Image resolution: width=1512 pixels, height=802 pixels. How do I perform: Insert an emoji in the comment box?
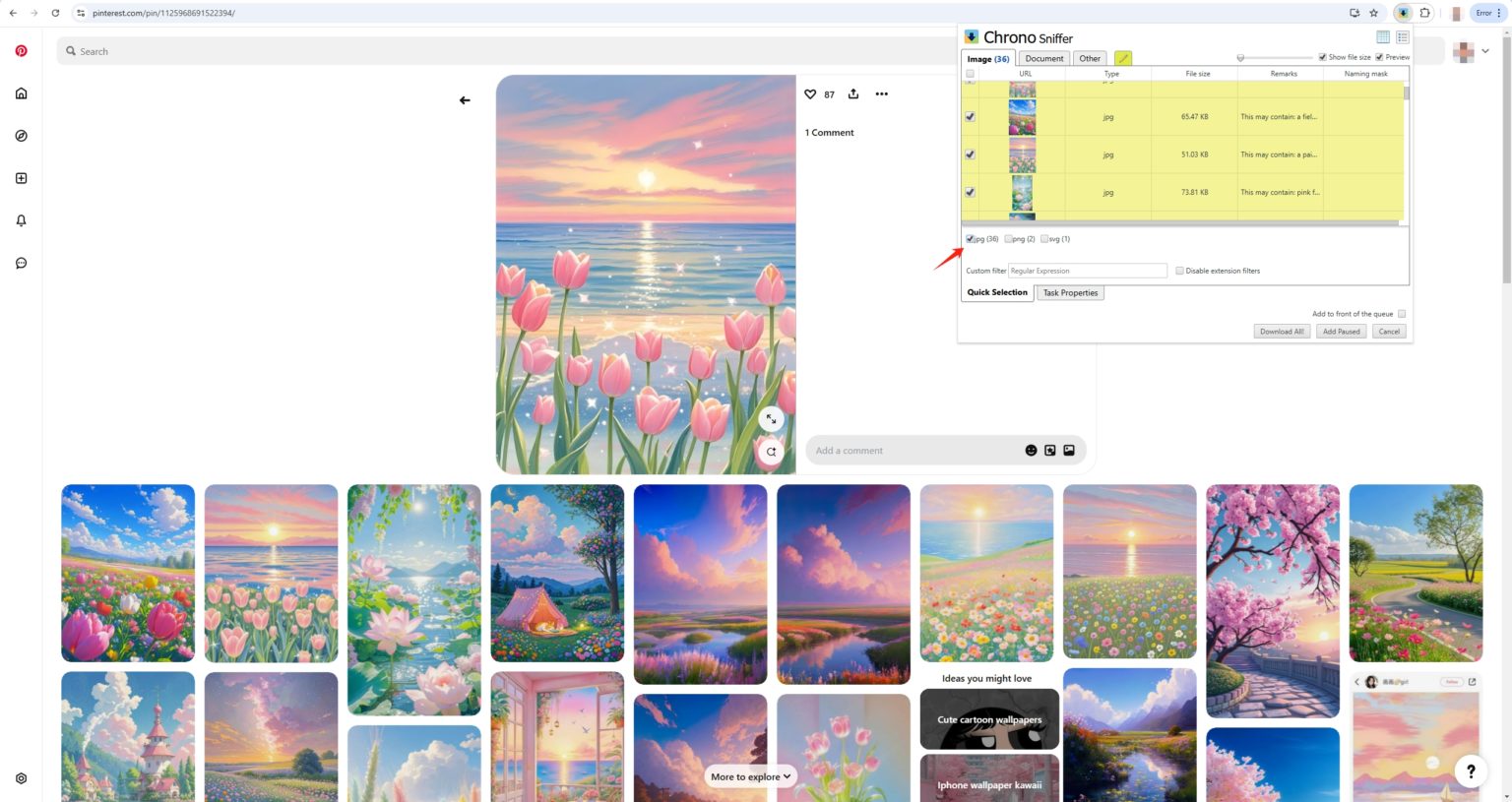tap(1031, 450)
